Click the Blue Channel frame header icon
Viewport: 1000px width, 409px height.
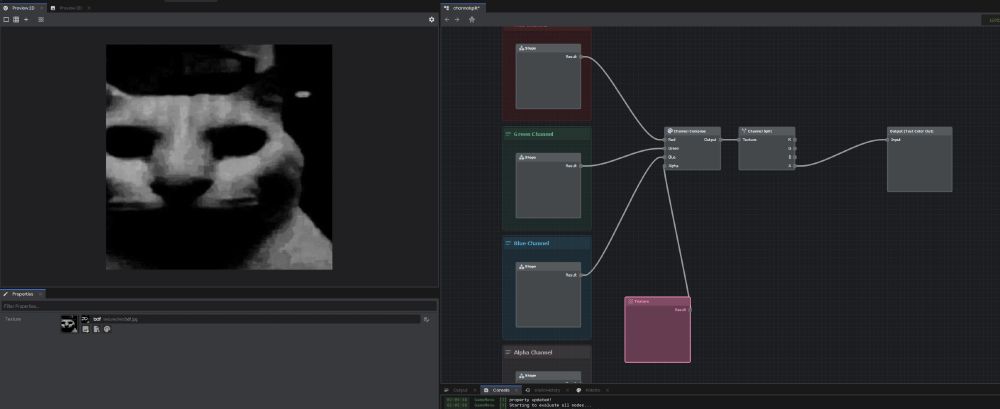[508, 243]
